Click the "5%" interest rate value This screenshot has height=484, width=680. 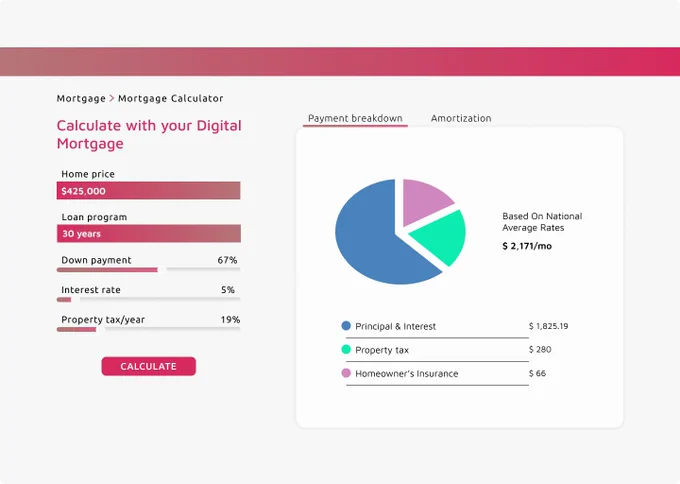click(x=228, y=290)
